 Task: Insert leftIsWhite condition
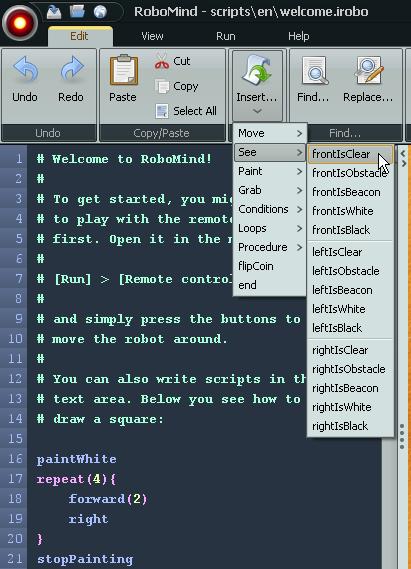(350, 309)
